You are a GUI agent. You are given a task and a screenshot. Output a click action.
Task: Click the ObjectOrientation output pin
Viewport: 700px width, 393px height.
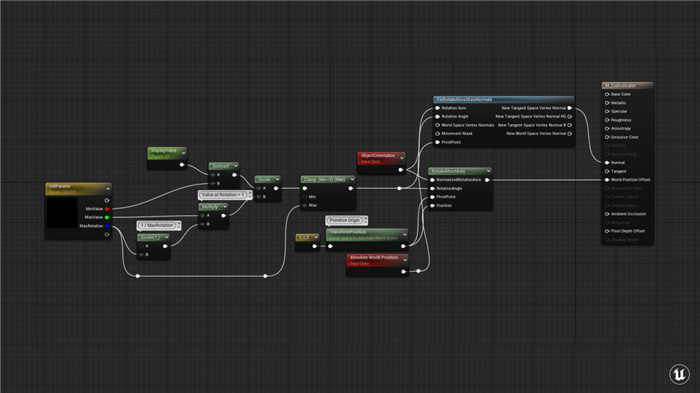click(400, 170)
